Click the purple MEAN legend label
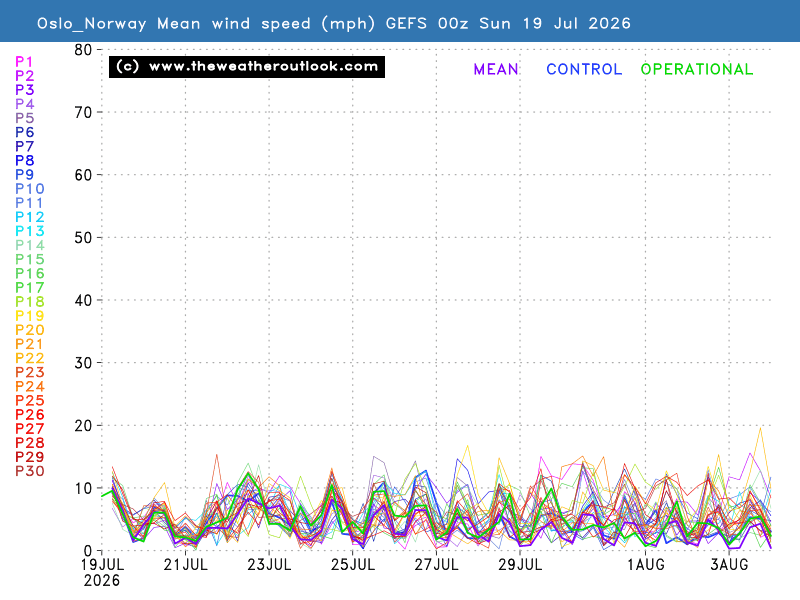 tap(496, 69)
